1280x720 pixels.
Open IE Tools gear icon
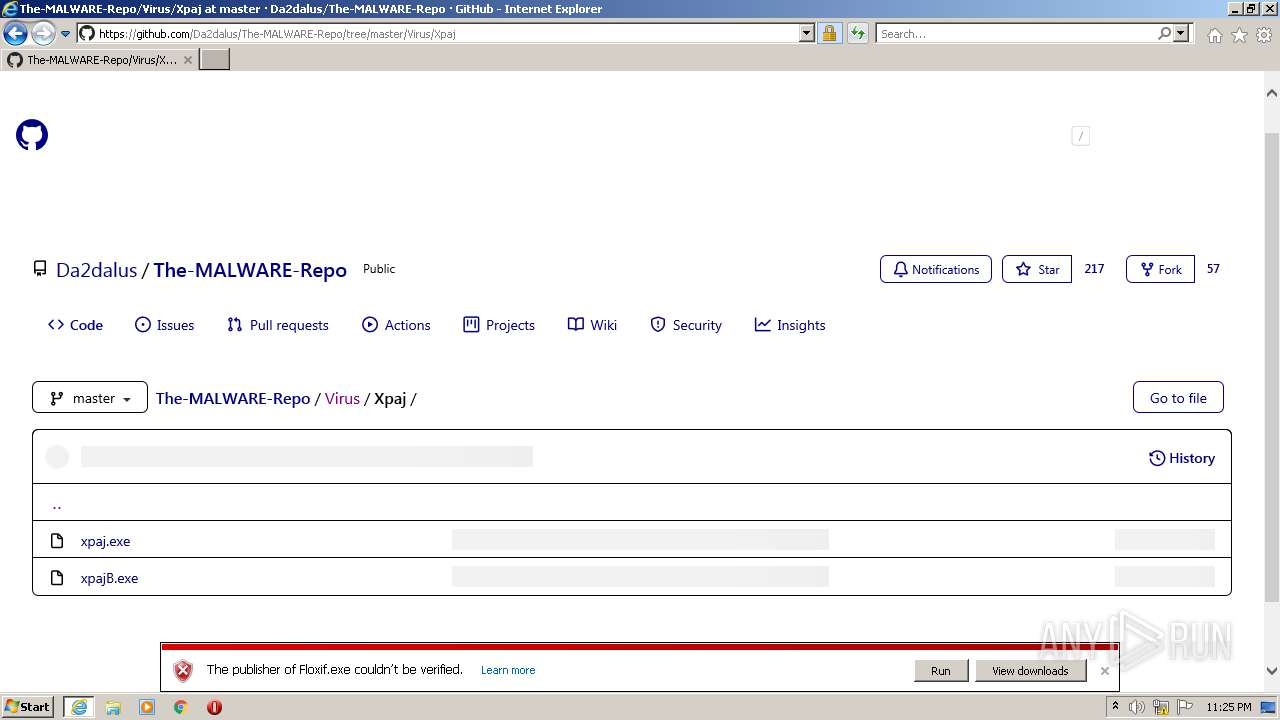pyautogui.click(x=1264, y=35)
